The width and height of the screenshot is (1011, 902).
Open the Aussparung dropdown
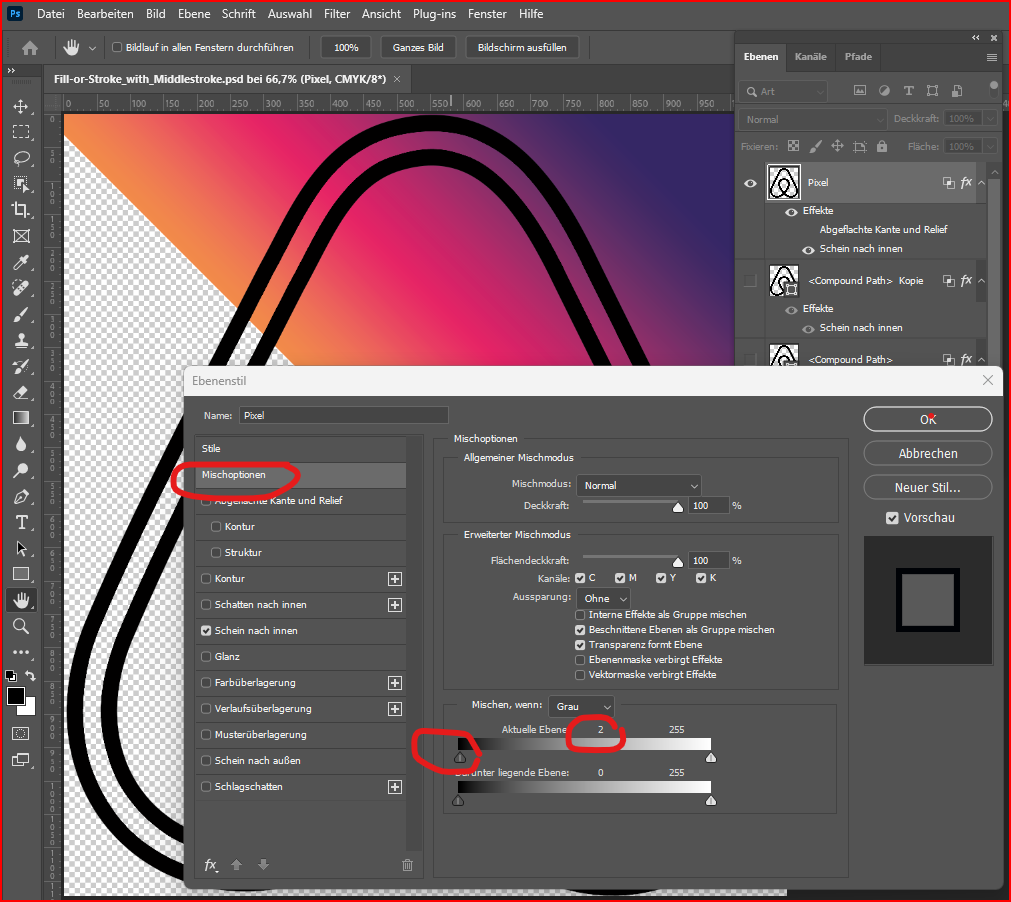click(603, 597)
